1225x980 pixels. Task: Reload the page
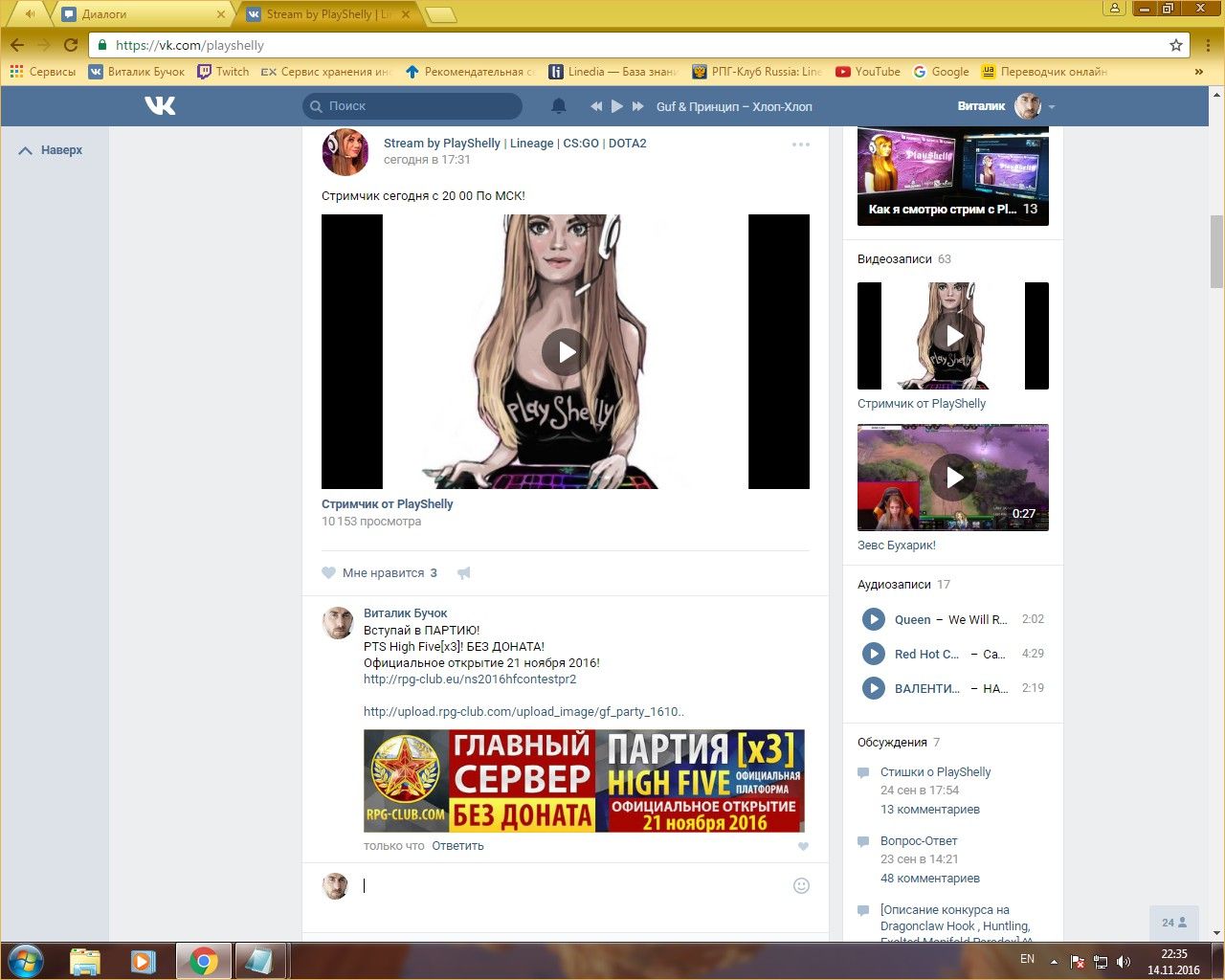(x=71, y=45)
